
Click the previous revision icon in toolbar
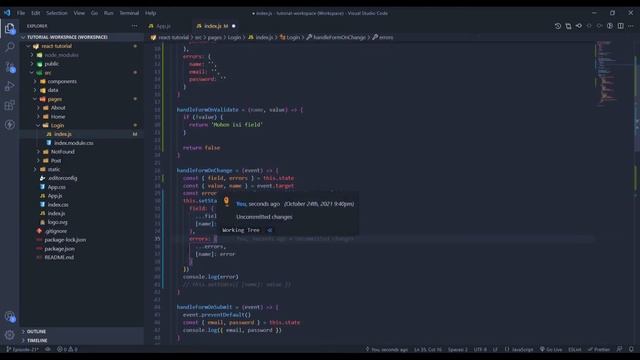[x=589, y=26]
